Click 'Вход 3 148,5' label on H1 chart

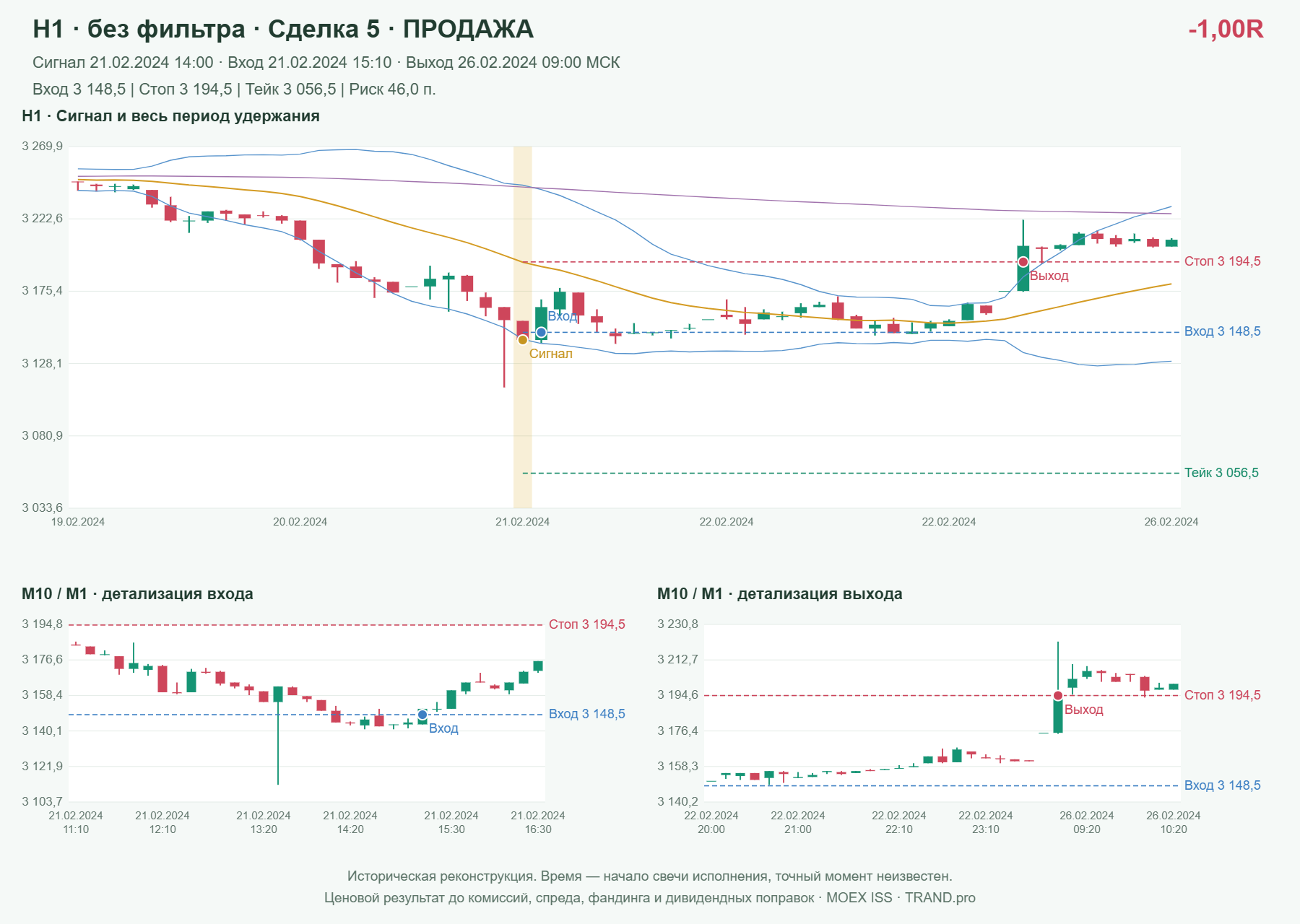[1222, 331]
